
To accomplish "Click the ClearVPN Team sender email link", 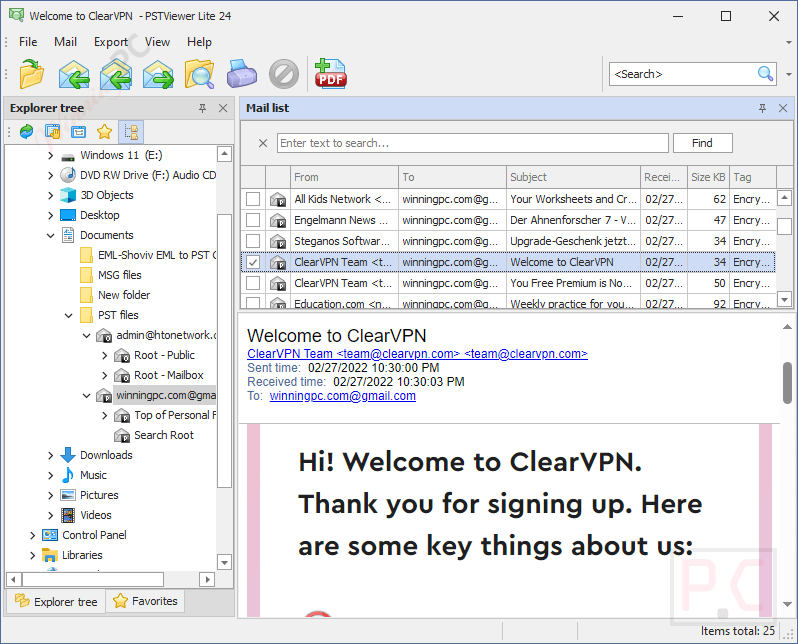I will [417, 354].
